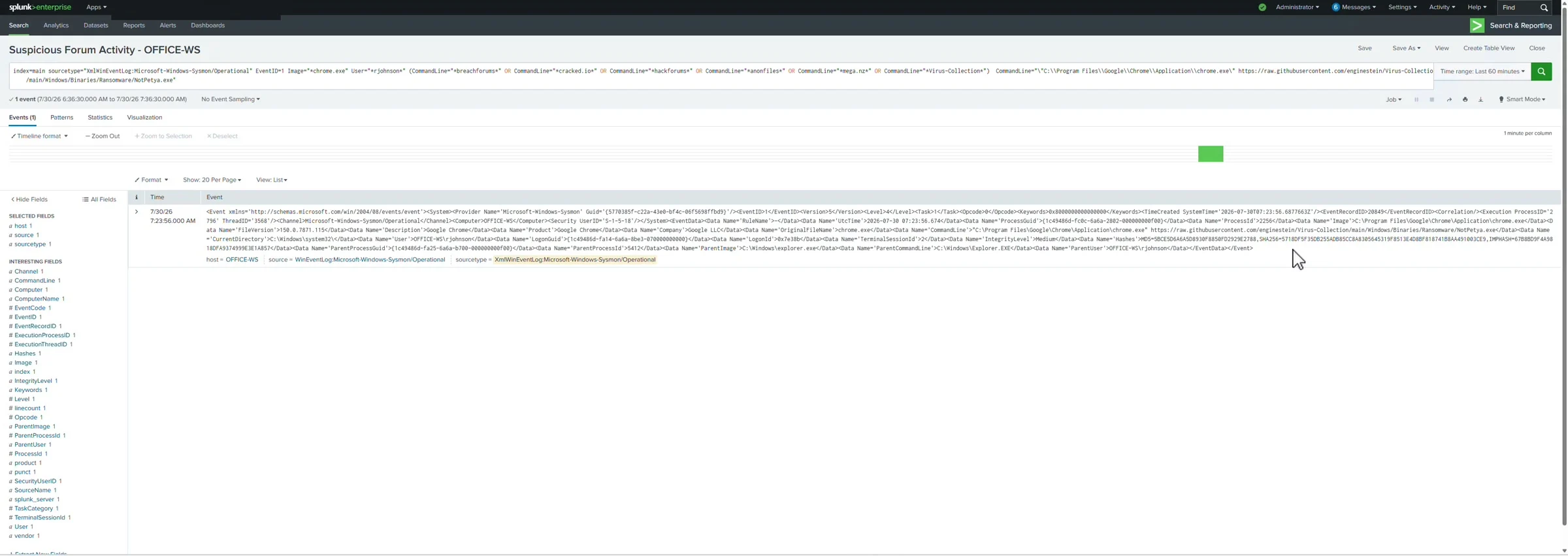Click the Find input field

[x=1517, y=8]
